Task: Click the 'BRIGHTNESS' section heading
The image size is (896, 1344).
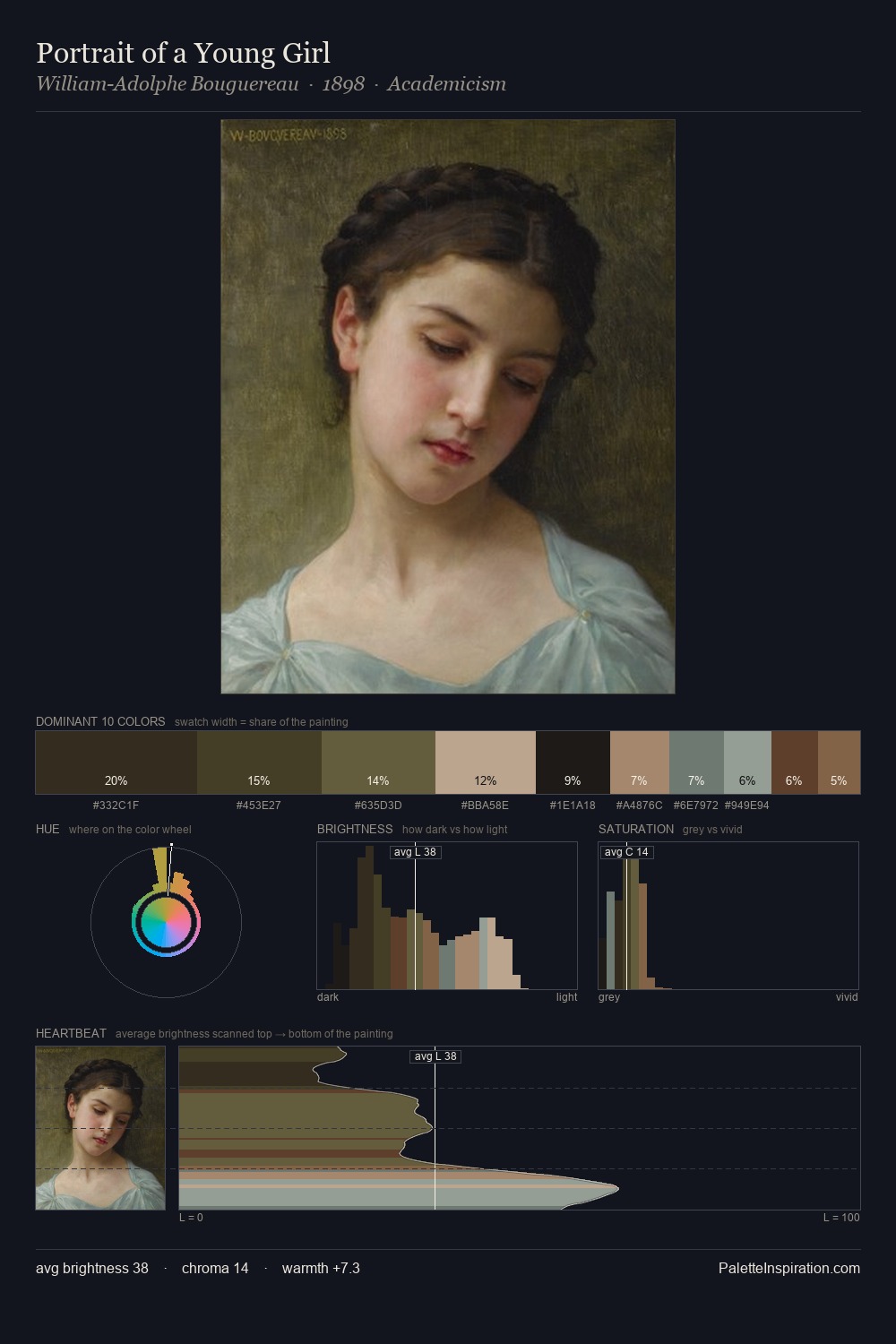Action: click(x=355, y=829)
